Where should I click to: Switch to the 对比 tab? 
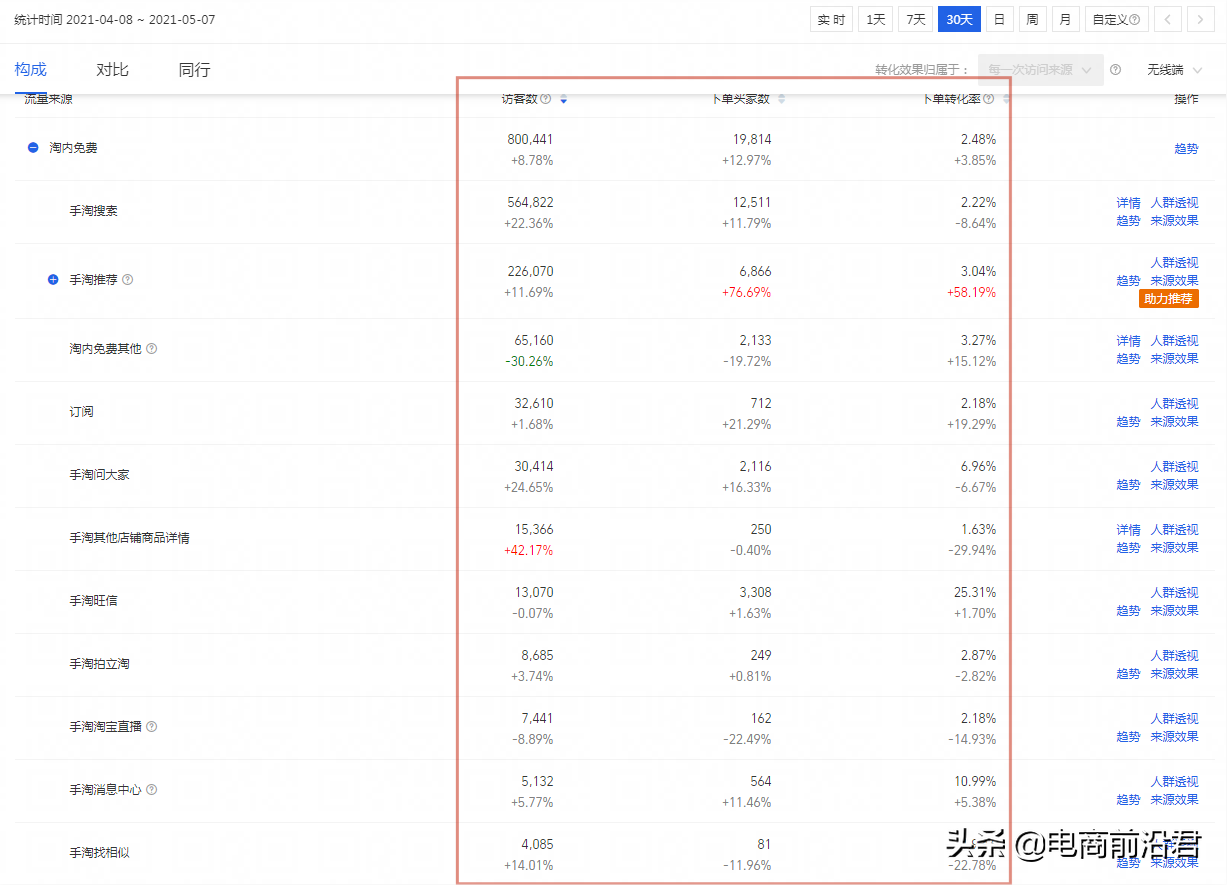pos(112,70)
